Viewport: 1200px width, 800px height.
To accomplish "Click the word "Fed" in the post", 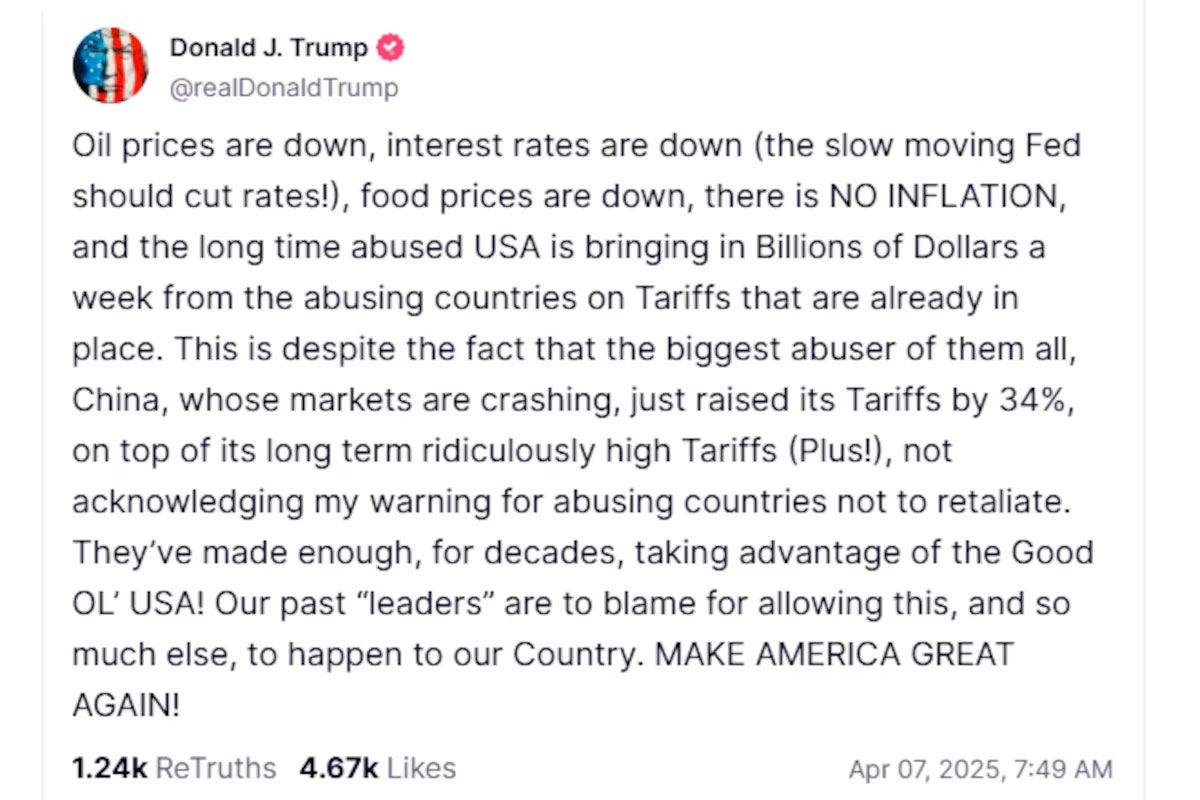I will 1053,145.
